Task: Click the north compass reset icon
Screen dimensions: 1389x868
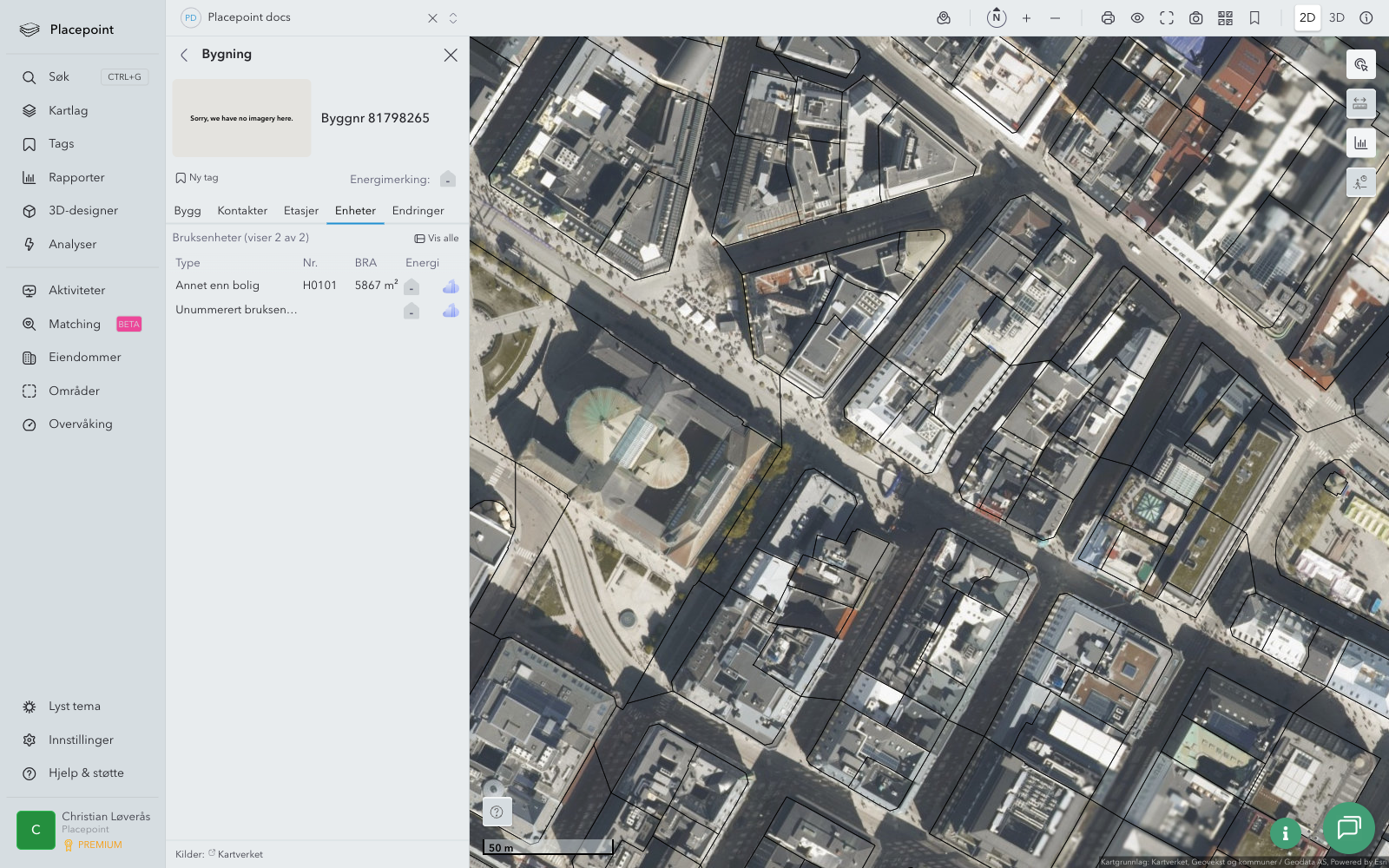Action: [x=997, y=17]
